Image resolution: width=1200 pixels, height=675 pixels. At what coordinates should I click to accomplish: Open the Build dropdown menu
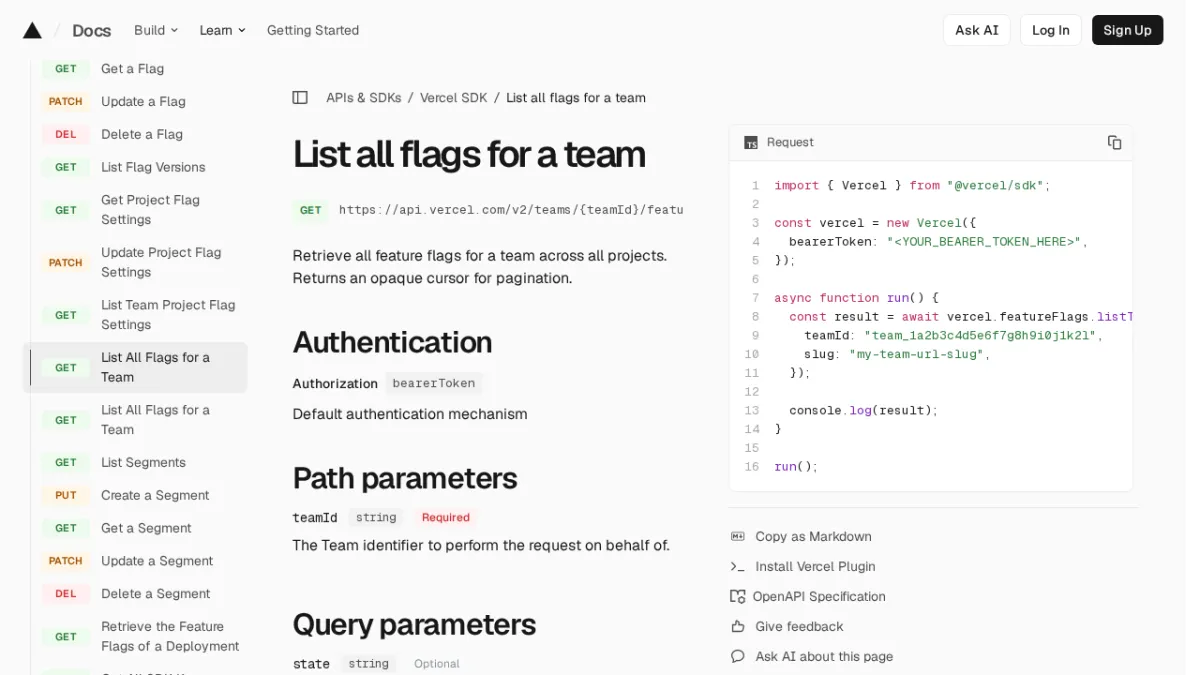[x=156, y=30]
